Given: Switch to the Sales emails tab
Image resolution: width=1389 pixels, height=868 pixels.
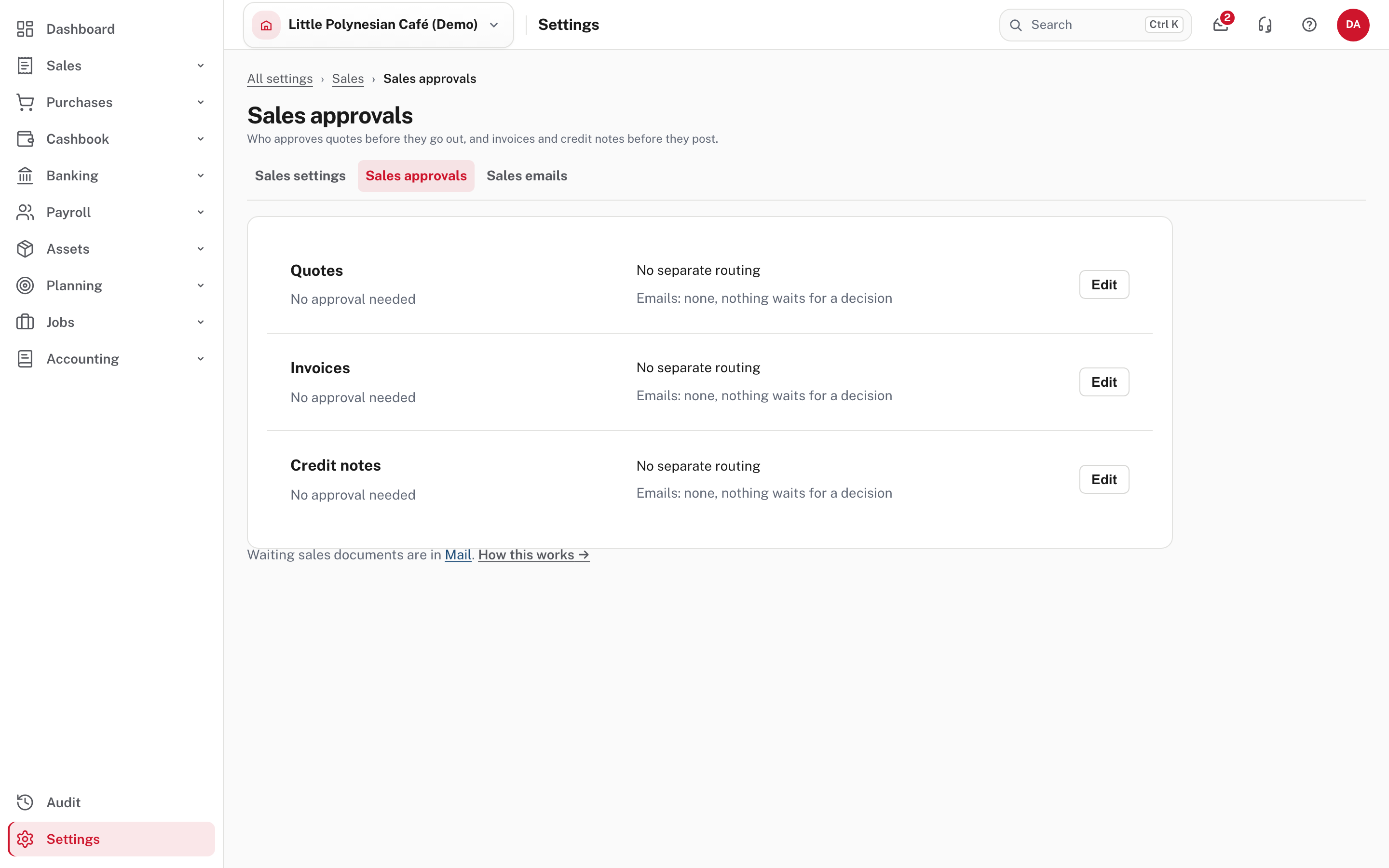Looking at the screenshot, I should [527, 176].
